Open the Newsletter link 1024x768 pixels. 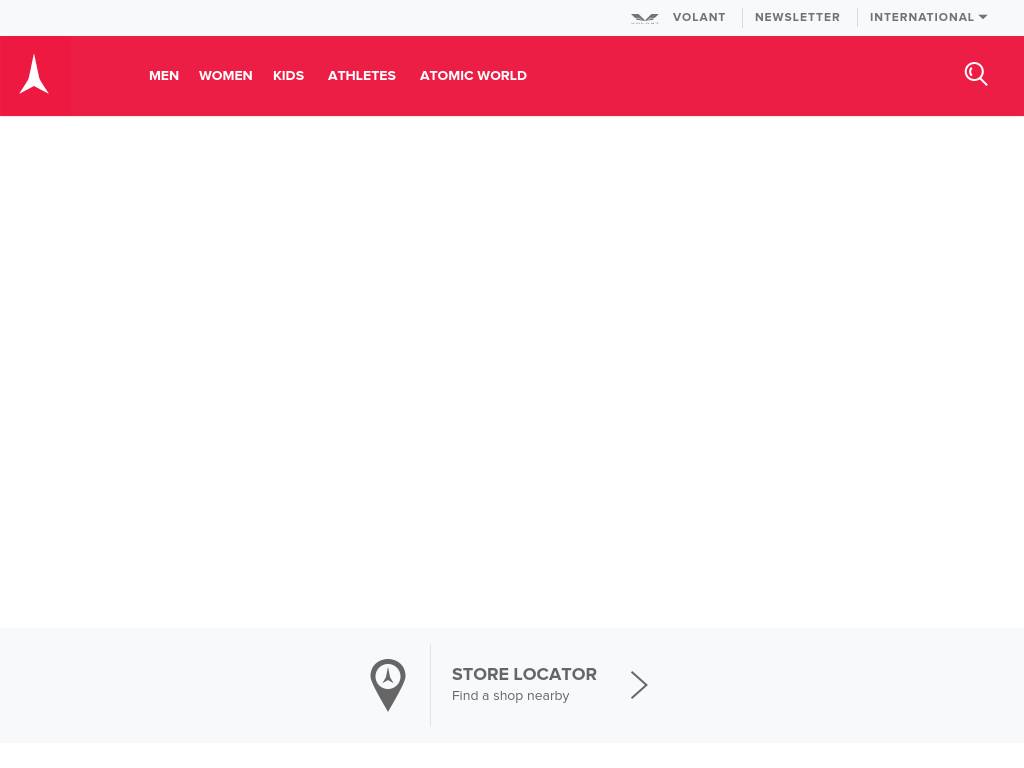pos(797,17)
